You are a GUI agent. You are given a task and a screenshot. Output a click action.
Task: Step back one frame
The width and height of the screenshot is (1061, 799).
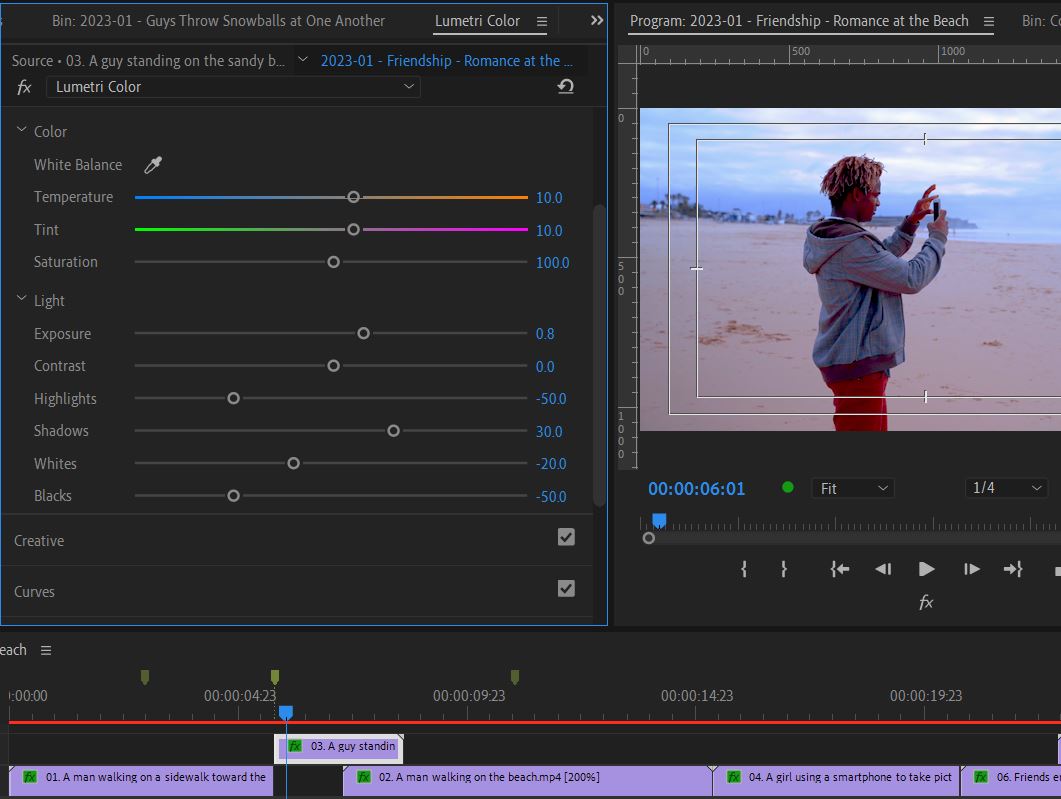pos(883,569)
